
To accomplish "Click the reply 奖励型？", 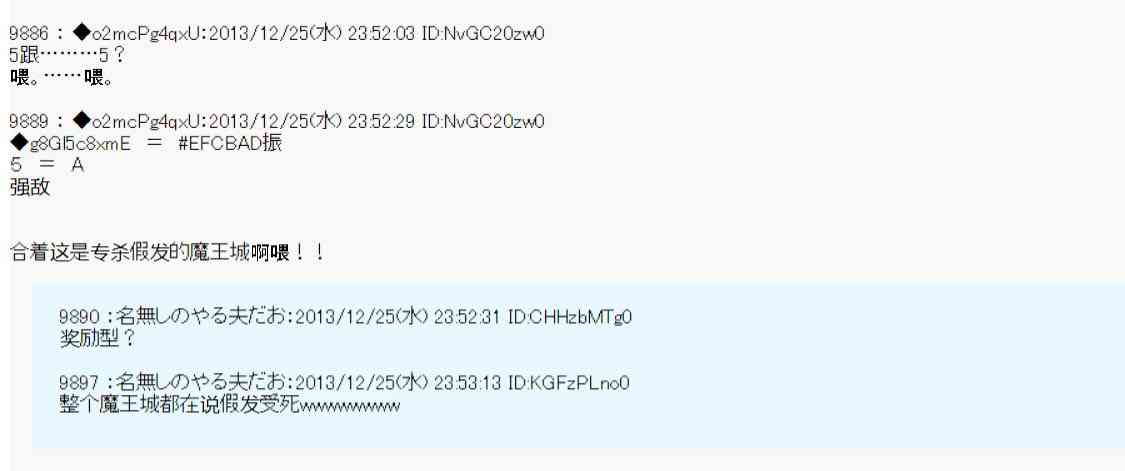I will pyautogui.click(x=98, y=340).
